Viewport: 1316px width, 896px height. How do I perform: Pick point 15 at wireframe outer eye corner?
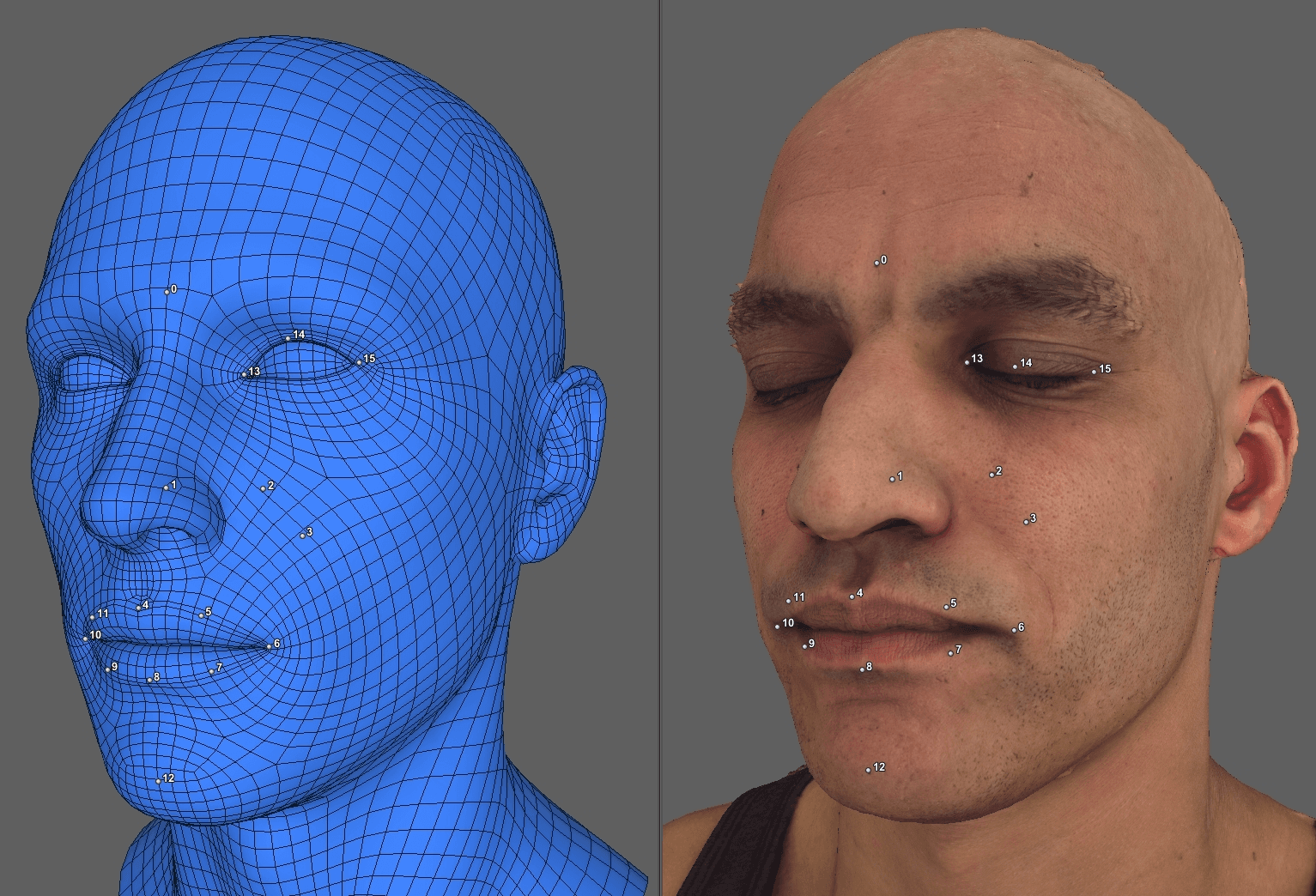[x=360, y=362]
